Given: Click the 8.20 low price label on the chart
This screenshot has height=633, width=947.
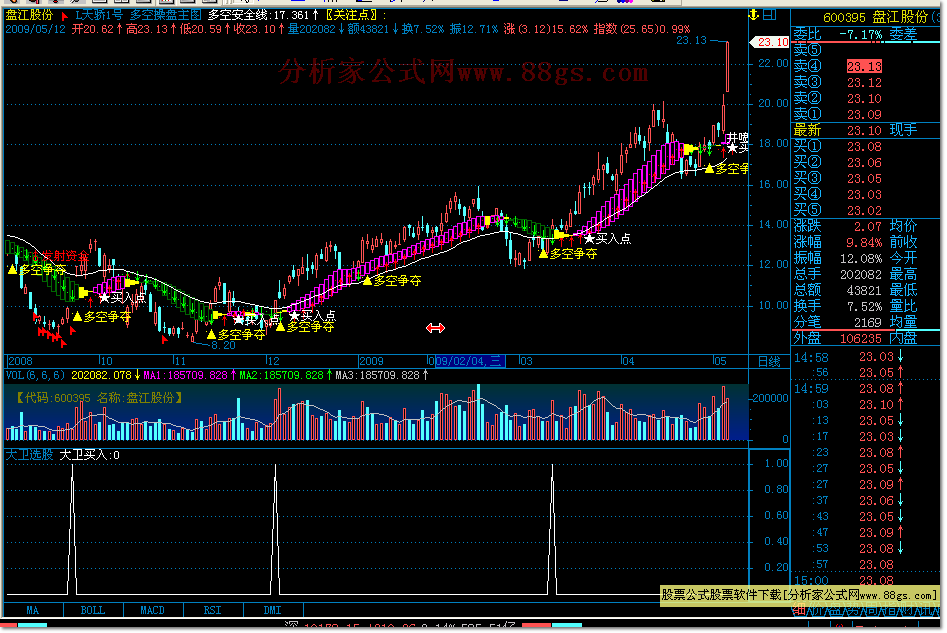Looking at the screenshot, I should click(x=223, y=345).
